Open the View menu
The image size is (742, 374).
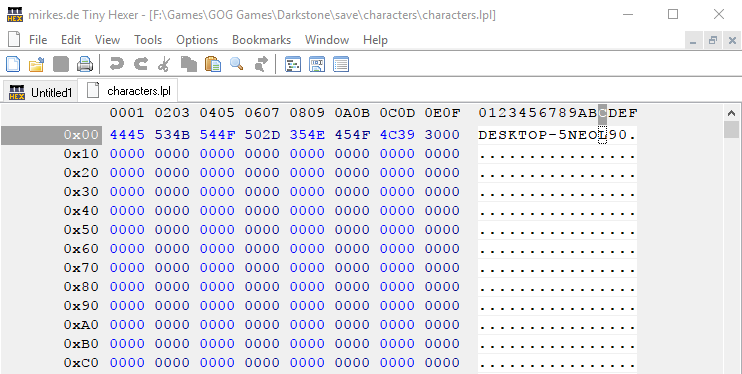(x=107, y=40)
